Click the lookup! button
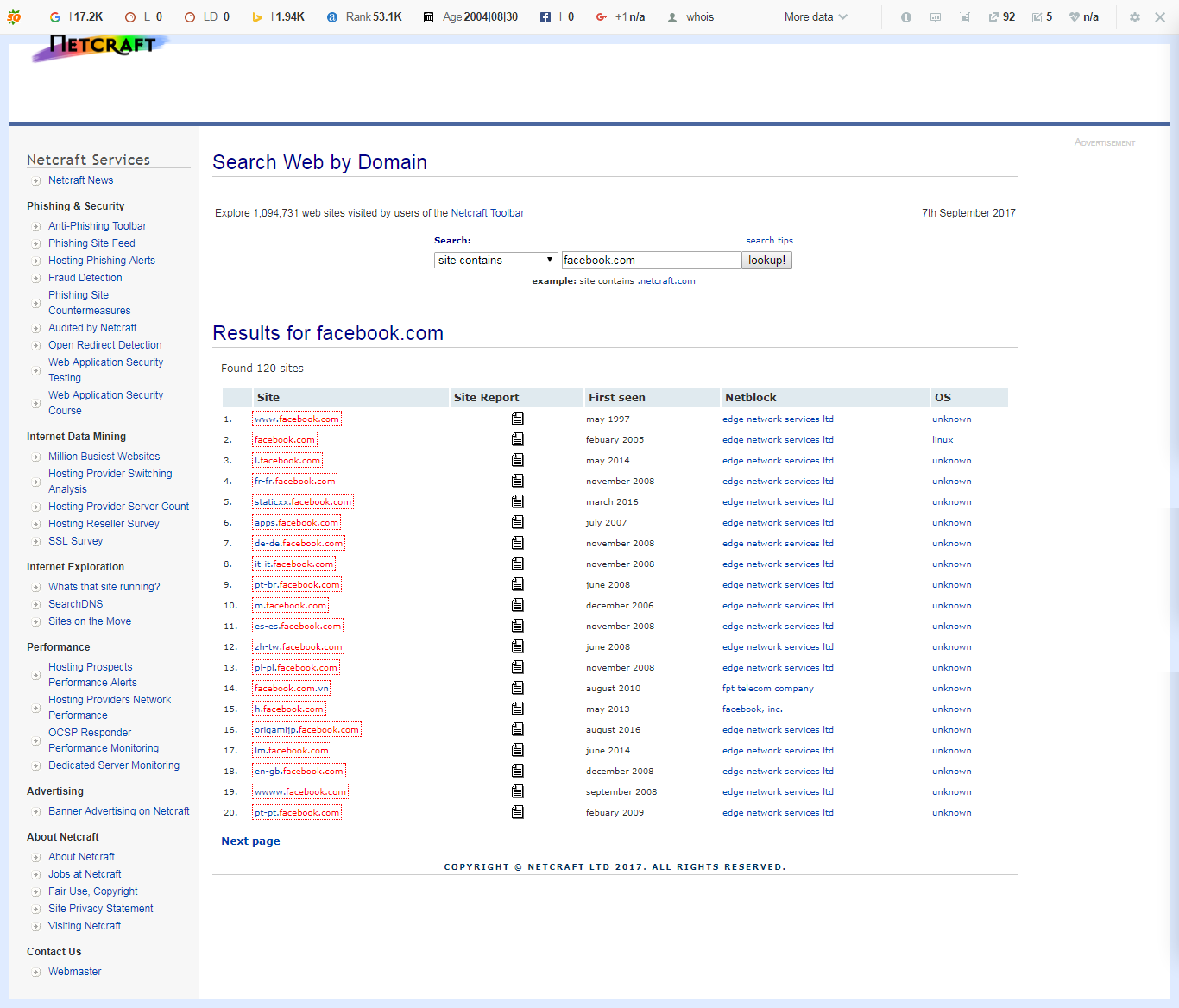 tap(766, 259)
